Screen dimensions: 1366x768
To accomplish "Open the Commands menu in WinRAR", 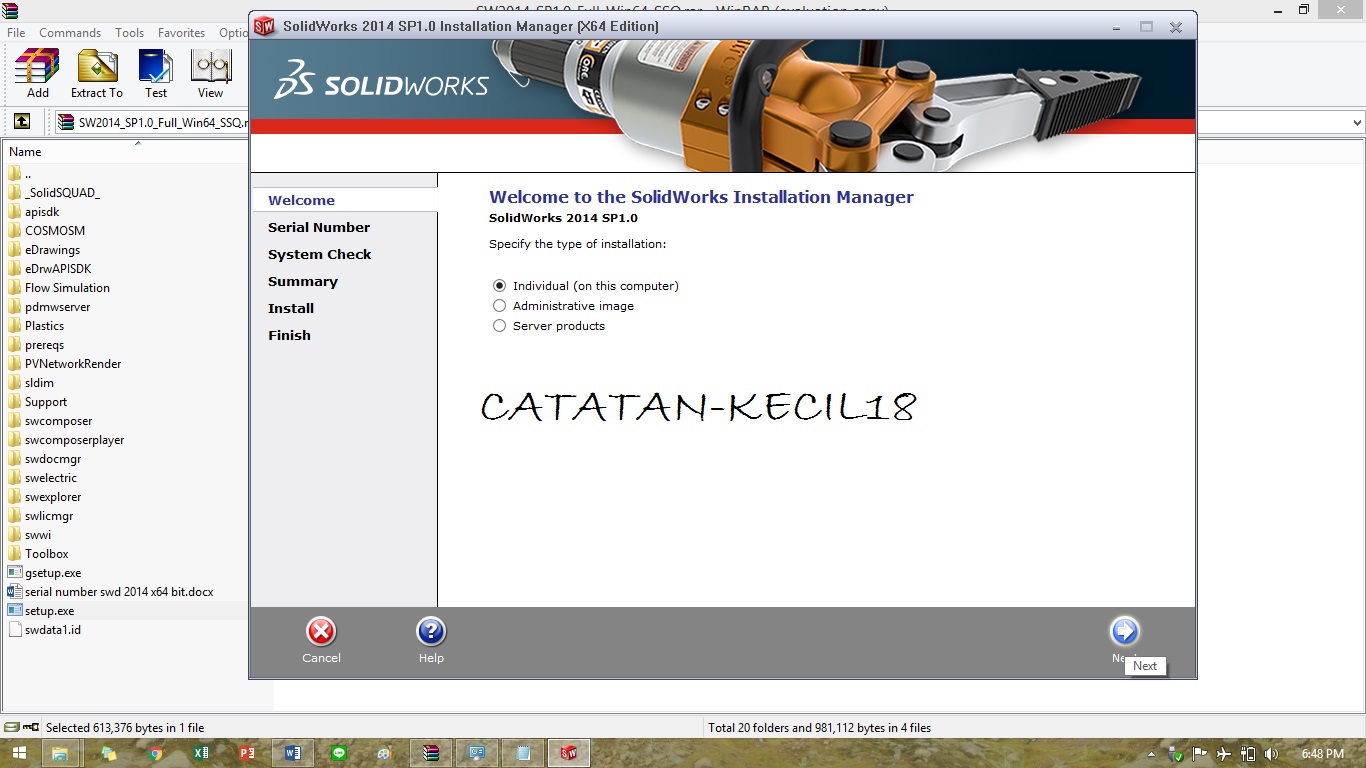I will (x=70, y=33).
